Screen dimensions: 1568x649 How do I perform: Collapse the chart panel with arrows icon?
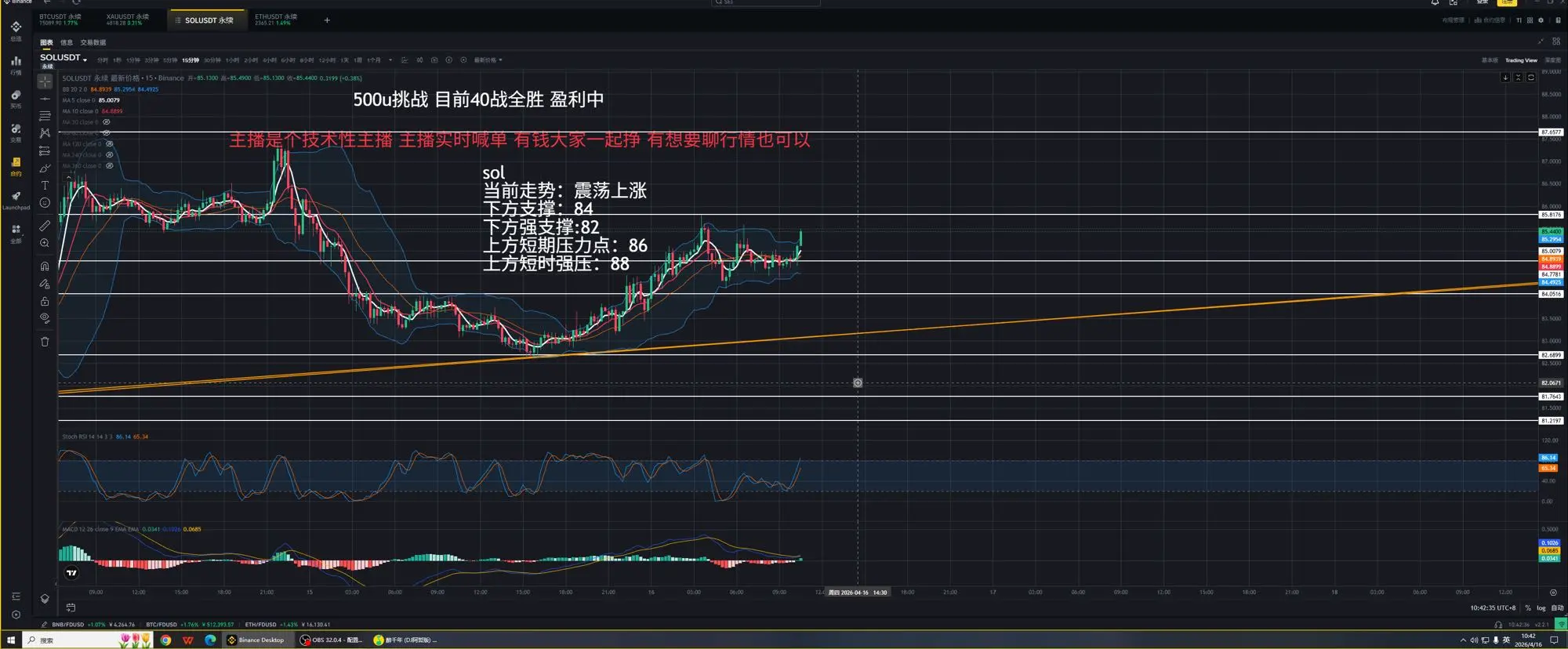(1541, 41)
